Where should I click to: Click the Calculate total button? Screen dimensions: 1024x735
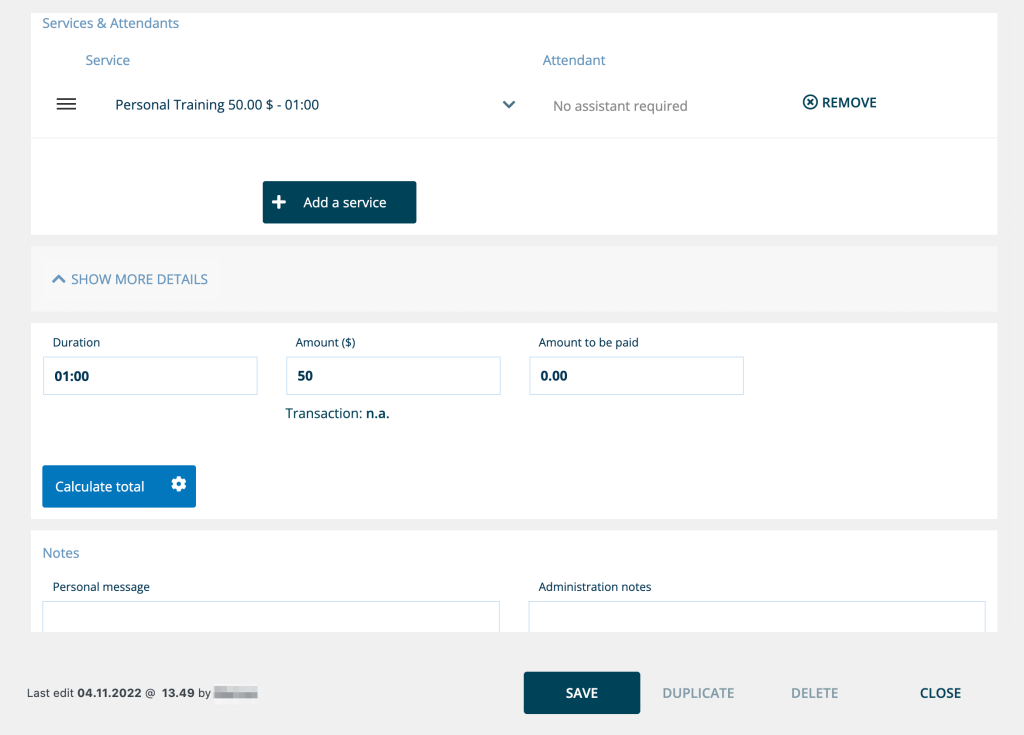(x=100, y=486)
